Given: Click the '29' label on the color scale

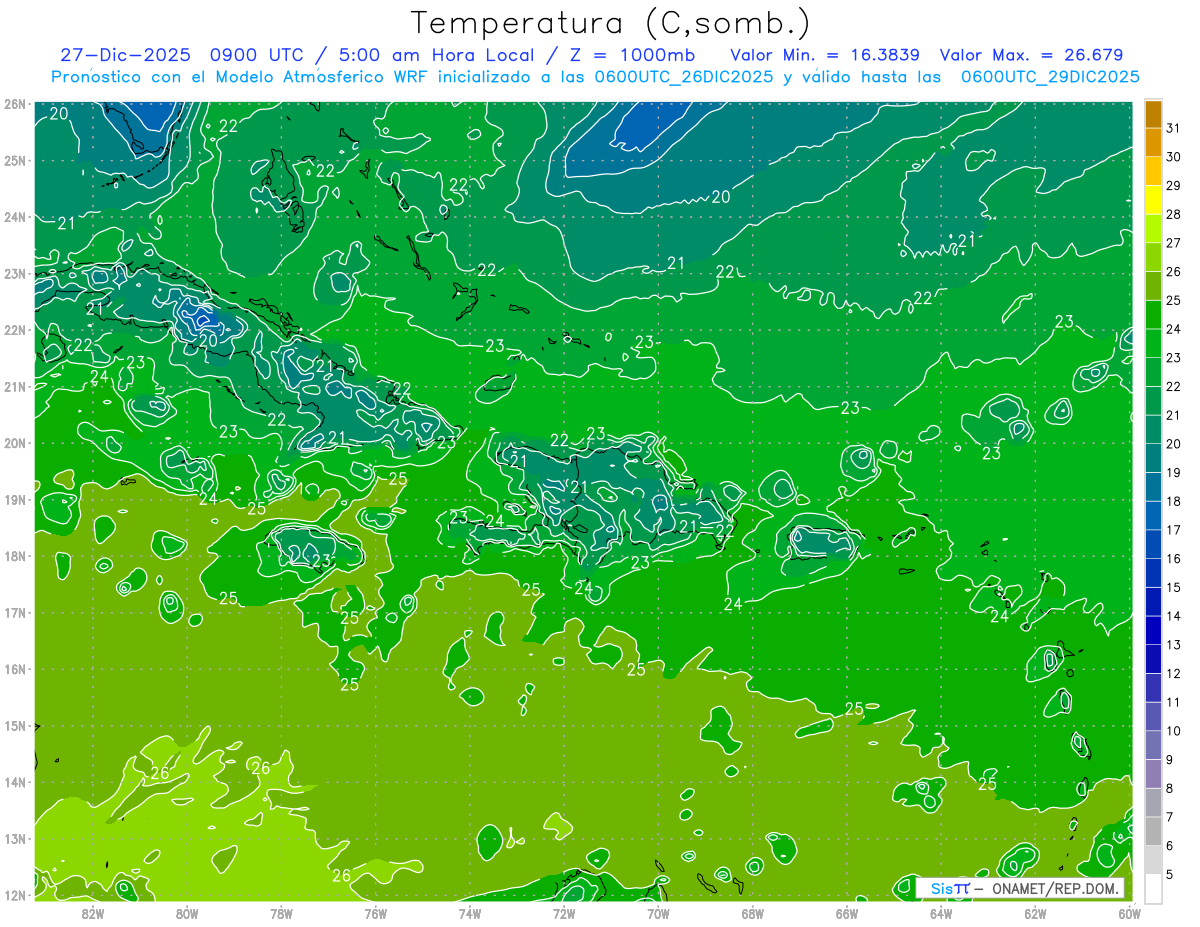Looking at the screenshot, I should click(1174, 186).
